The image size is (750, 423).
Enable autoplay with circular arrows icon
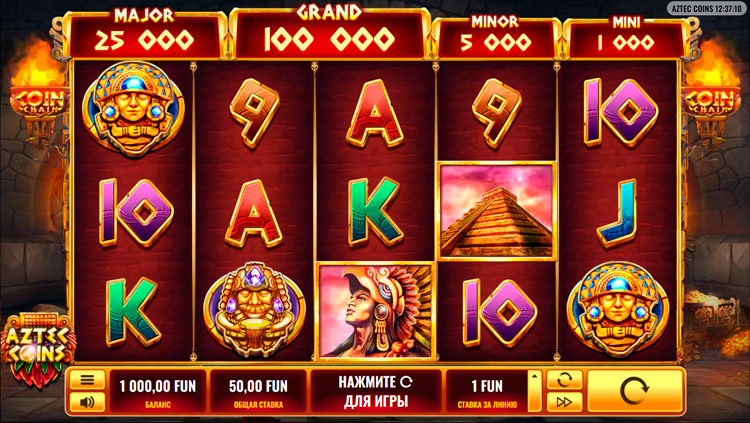pos(564,380)
